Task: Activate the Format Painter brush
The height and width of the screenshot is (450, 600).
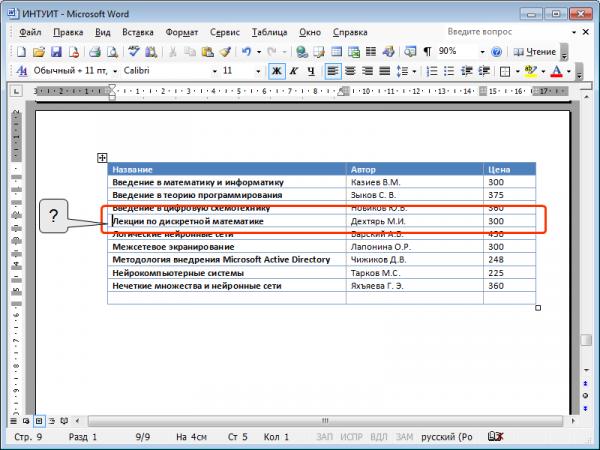Action: (x=225, y=52)
